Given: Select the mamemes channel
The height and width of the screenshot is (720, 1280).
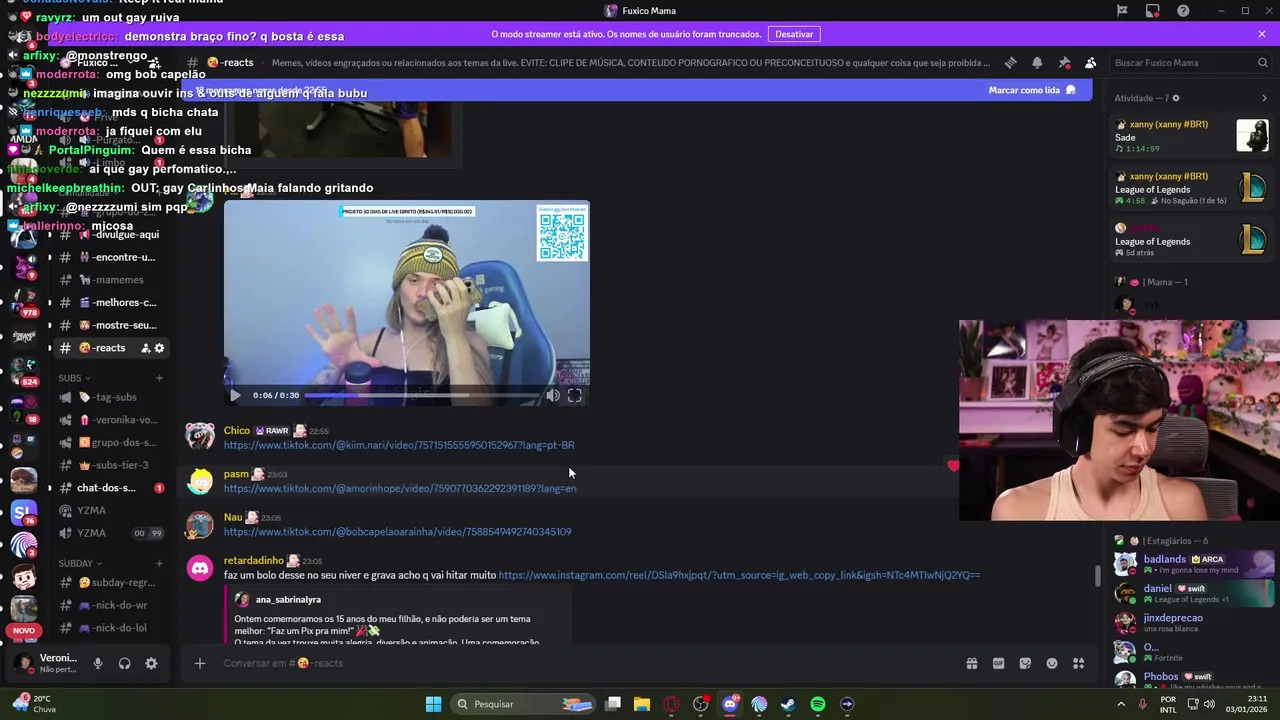Looking at the screenshot, I should pos(110,280).
